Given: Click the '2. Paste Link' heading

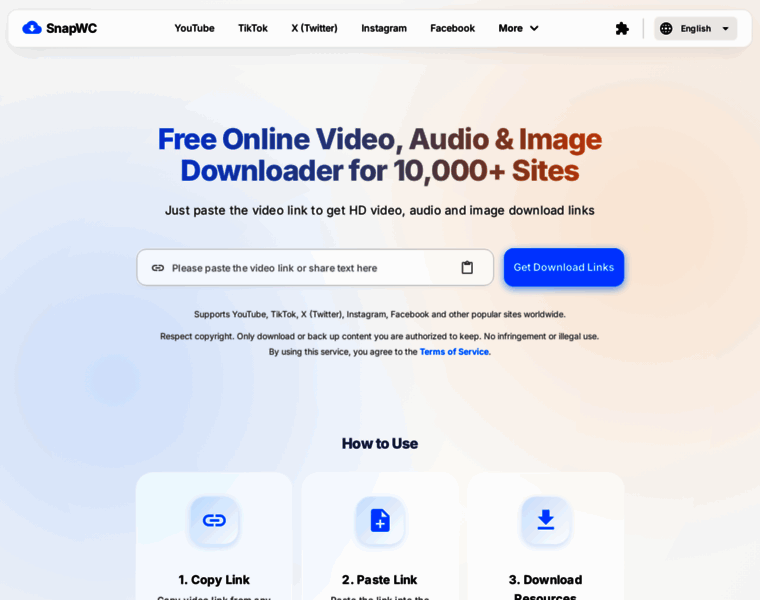Looking at the screenshot, I should pyautogui.click(x=380, y=580).
